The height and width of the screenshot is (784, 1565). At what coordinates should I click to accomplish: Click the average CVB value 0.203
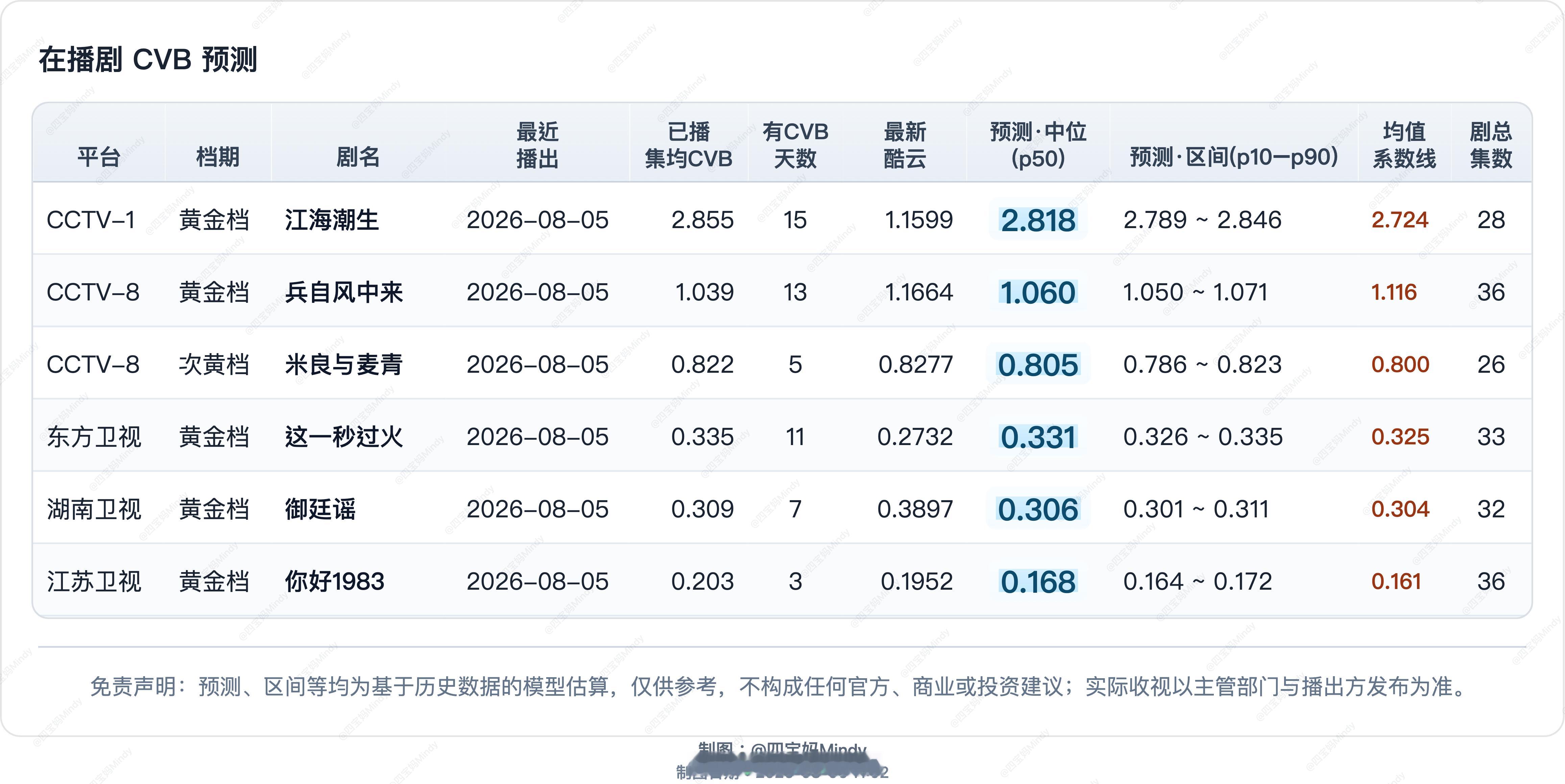pos(702,581)
